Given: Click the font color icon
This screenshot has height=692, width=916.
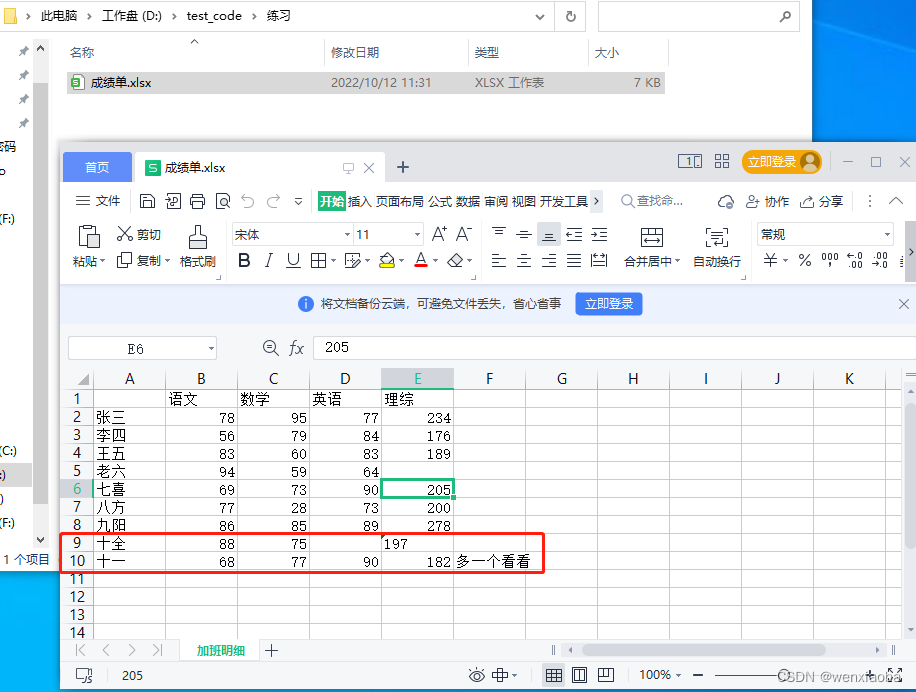Looking at the screenshot, I should (422, 259).
